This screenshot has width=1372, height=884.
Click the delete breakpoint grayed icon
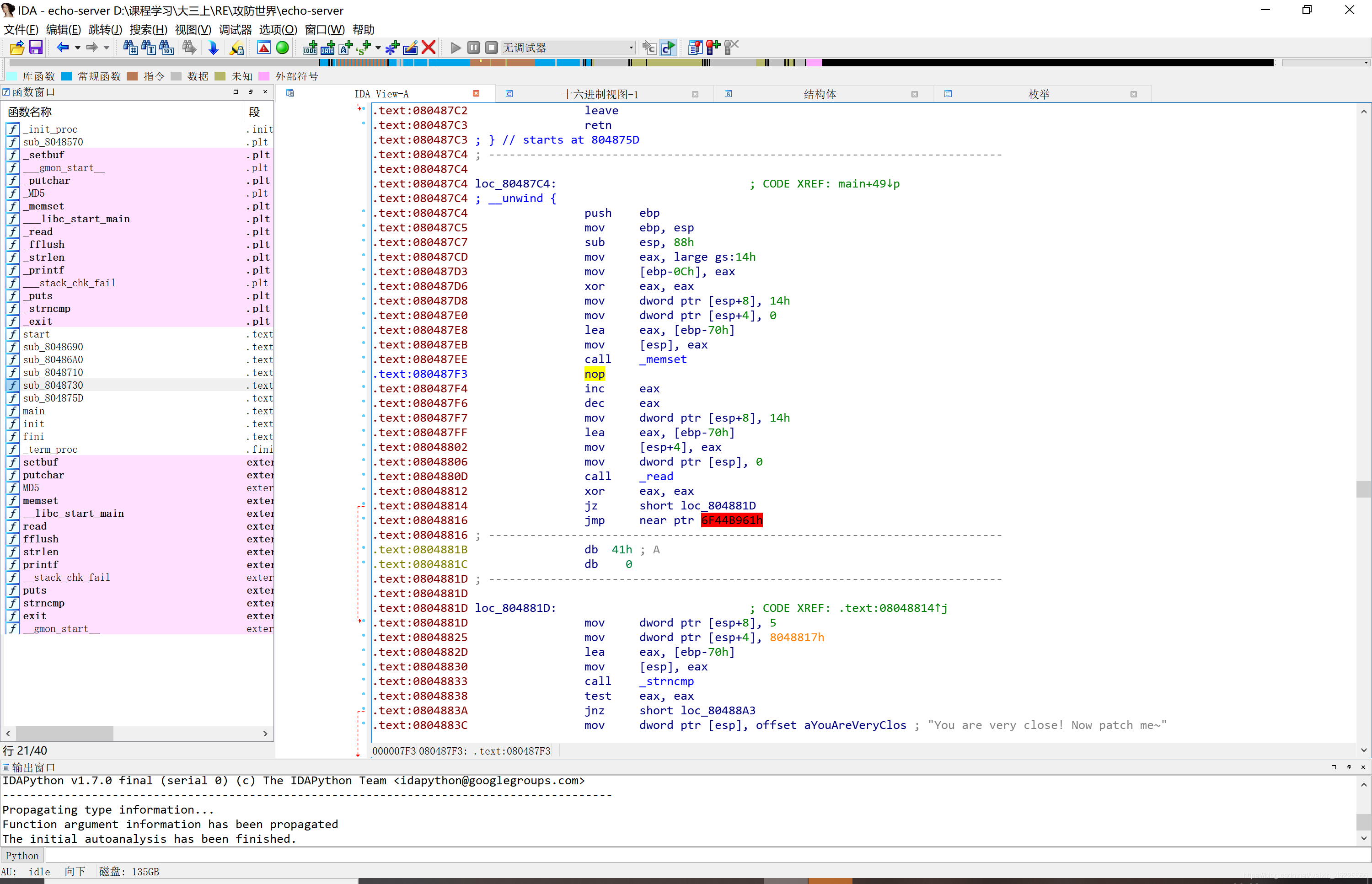[731, 48]
